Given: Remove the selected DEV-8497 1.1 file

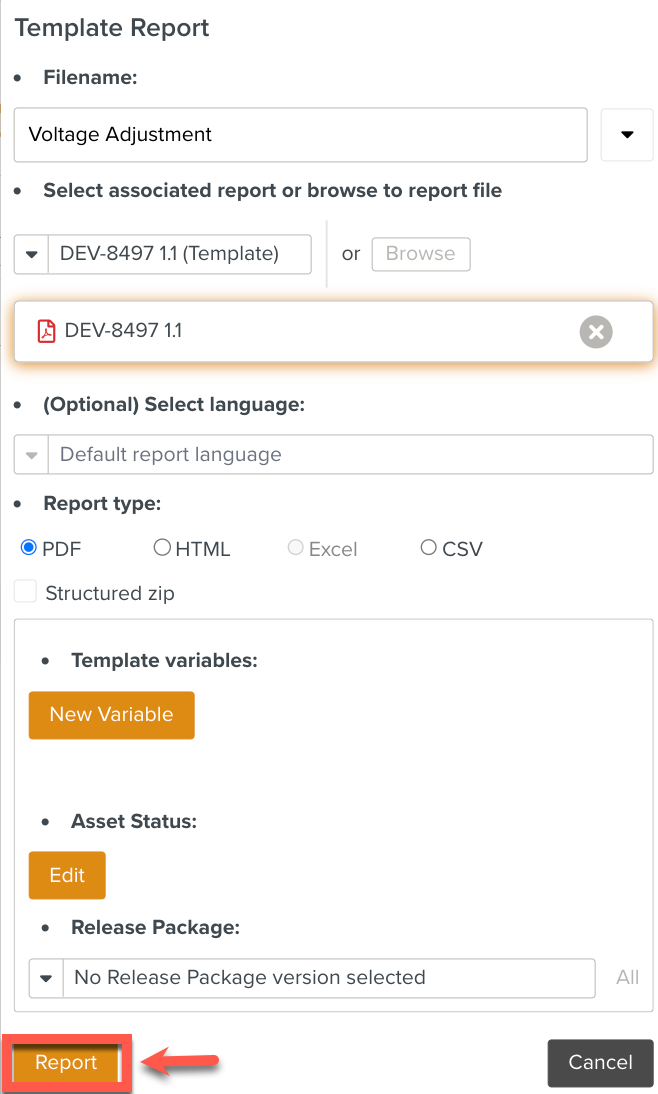Looking at the screenshot, I should pos(596,332).
